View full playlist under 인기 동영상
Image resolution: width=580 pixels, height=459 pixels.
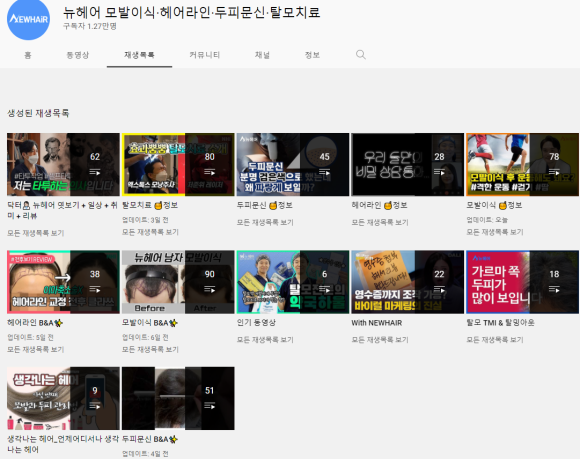point(265,340)
